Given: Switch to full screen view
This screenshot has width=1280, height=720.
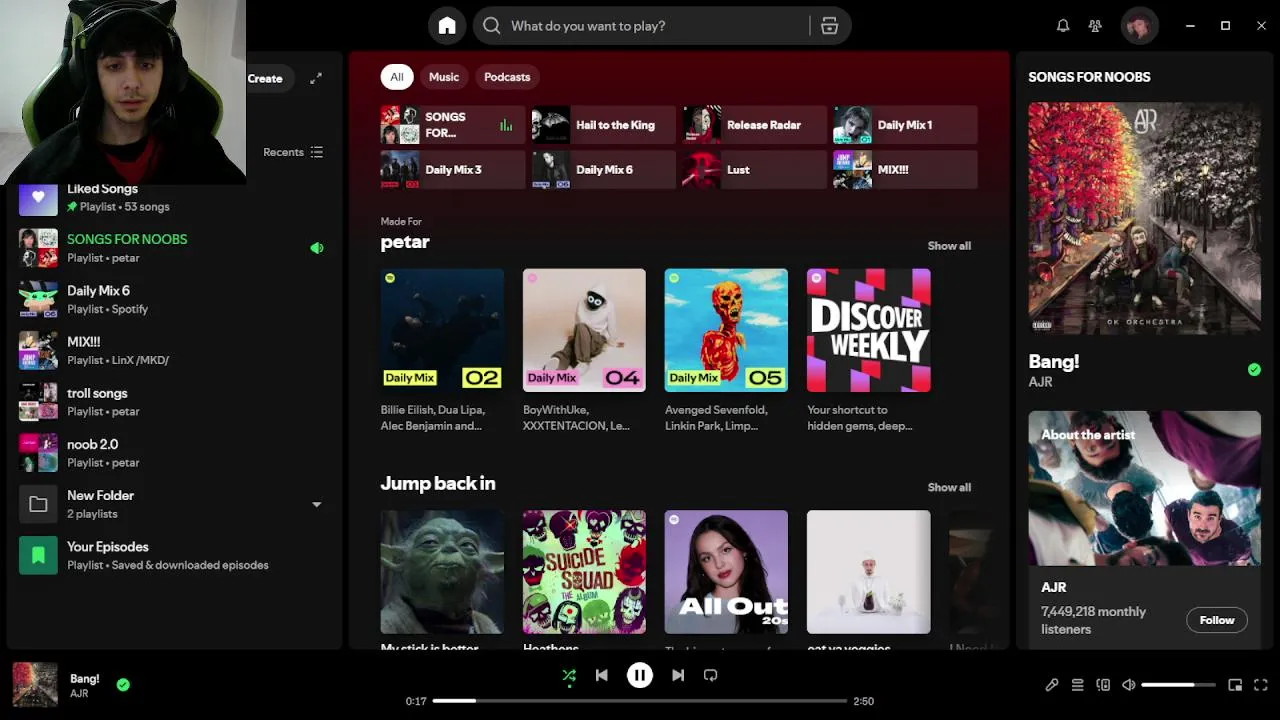Looking at the screenshot, I should pos(1261,685).
